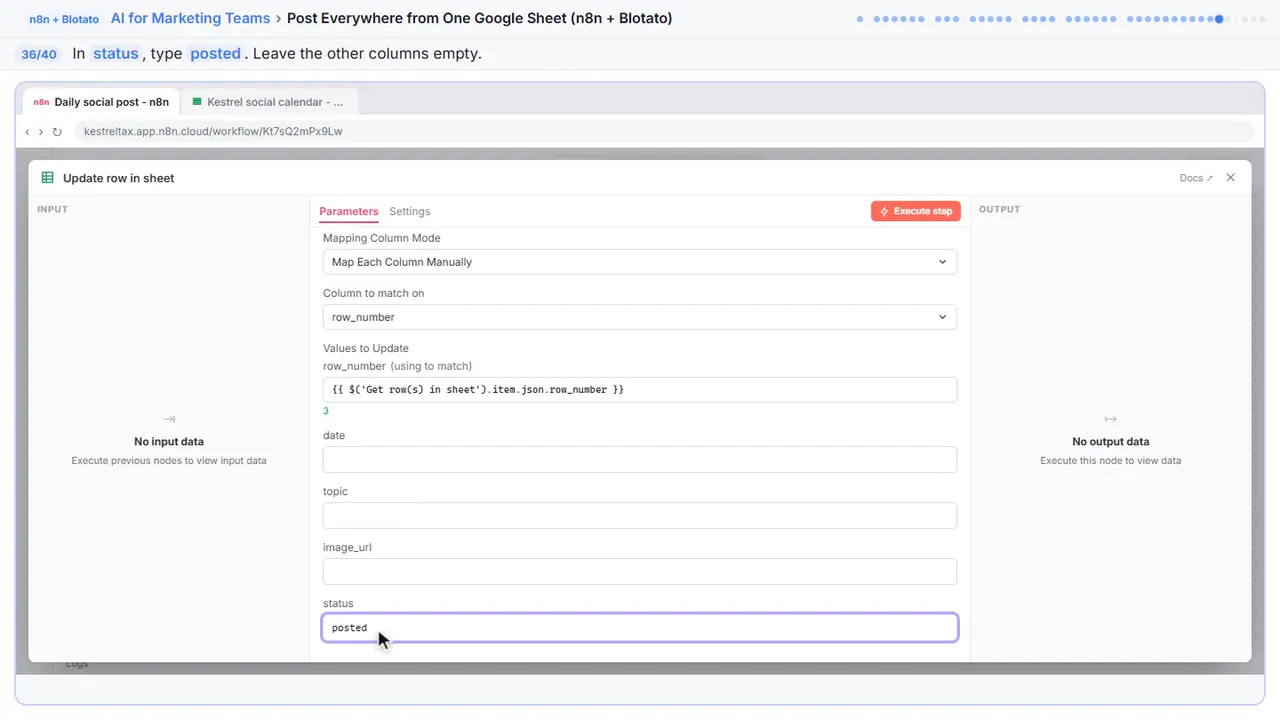Click the n8n + Blotato badge
This screenshot has width=1280, height=720.
[x=64, y=19]
